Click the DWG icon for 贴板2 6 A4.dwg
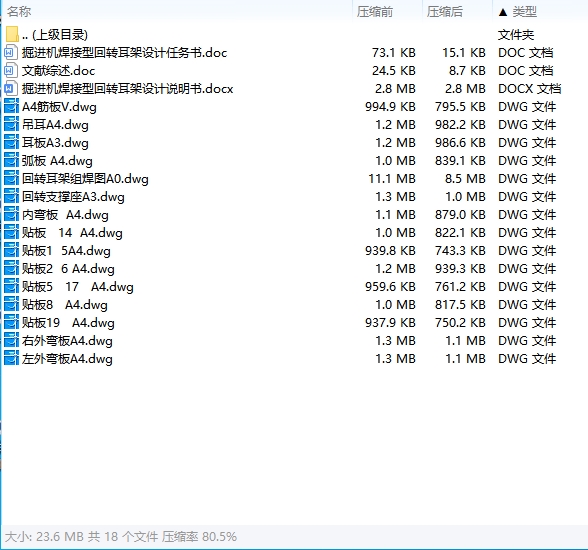 [11, 268]
